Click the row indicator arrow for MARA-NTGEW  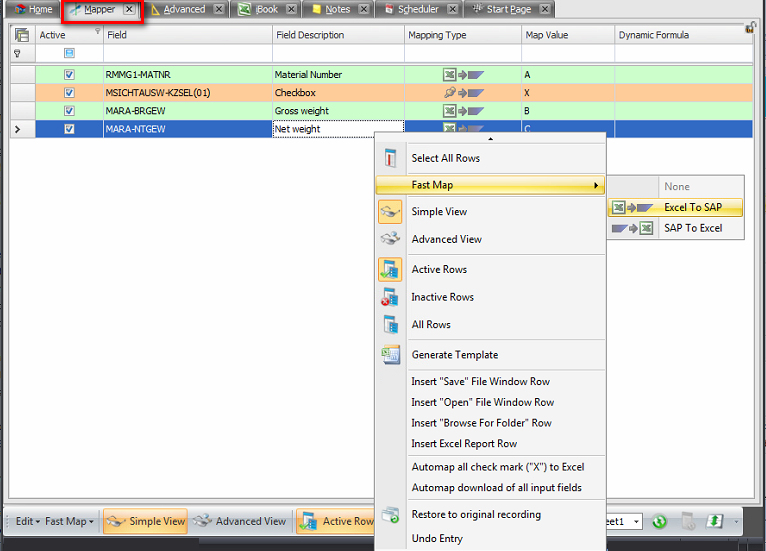point(18,129)
